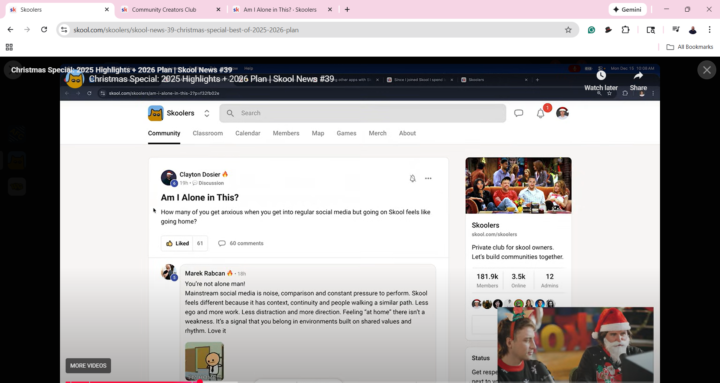720x383 pixels.
Task: Open the Christmas Special video title link
Action: pyautogui.click(x=212, y=79)
